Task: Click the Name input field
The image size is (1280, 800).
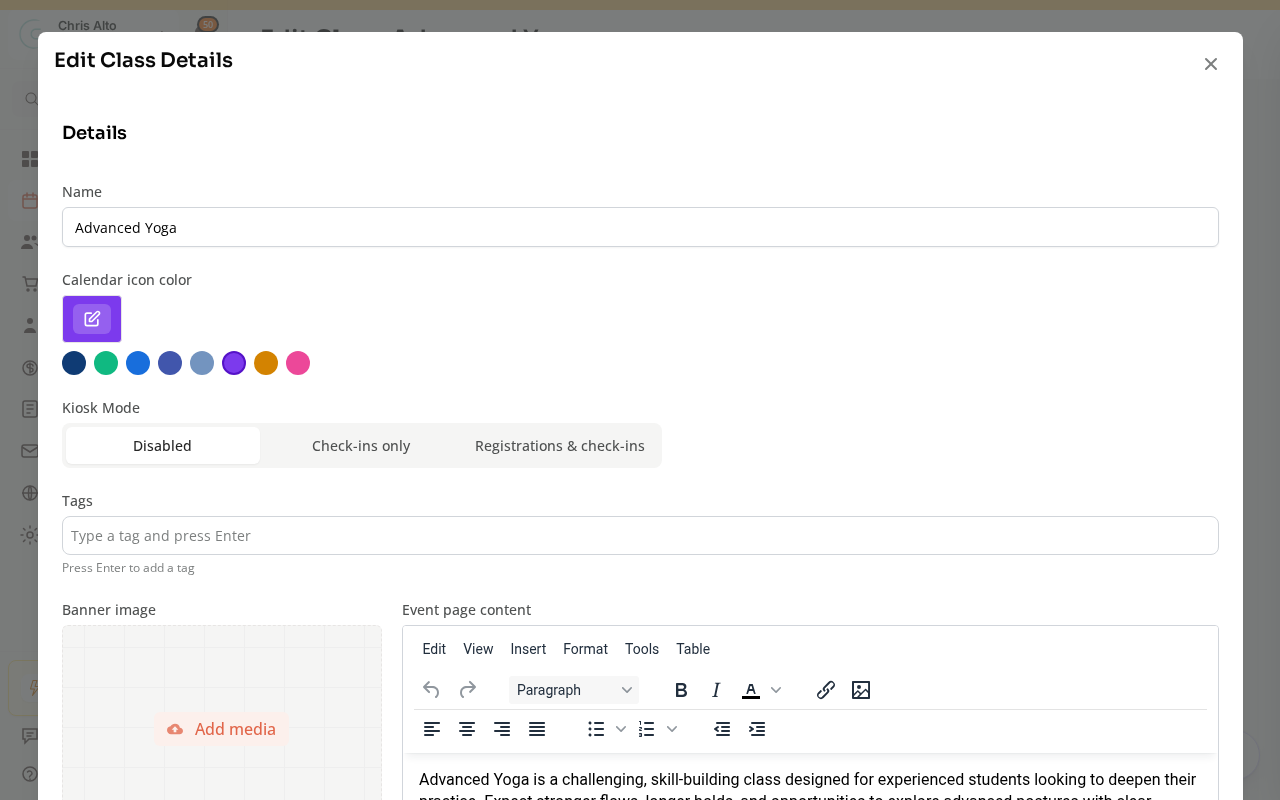Action: [x=640, y=227]
